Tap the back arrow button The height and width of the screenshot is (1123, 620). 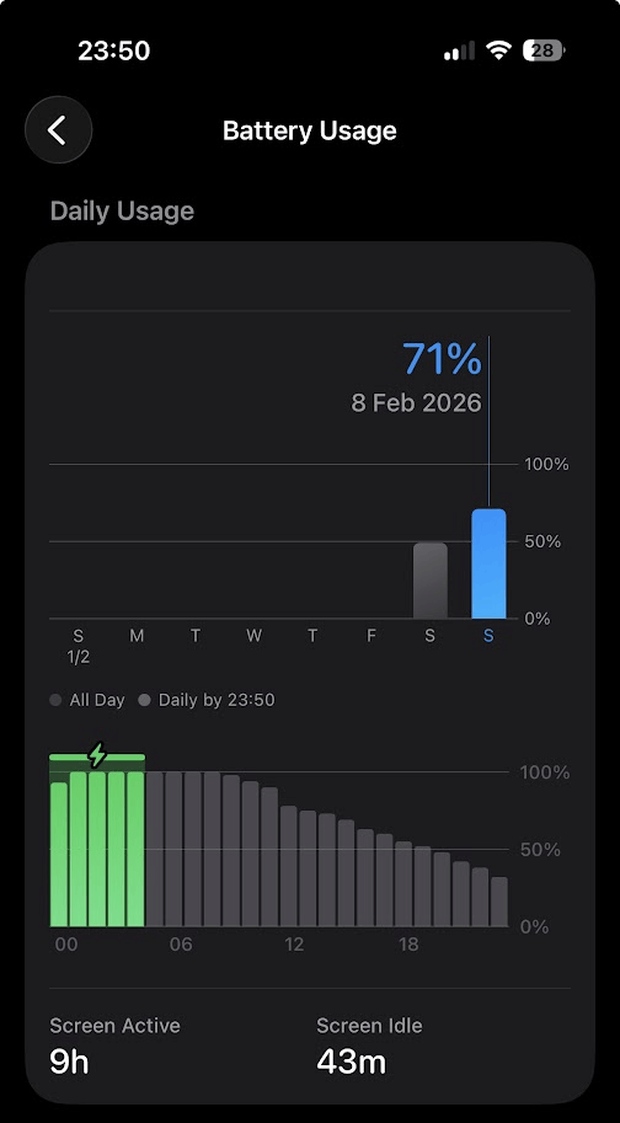pyautogui.click(x=58, y=130)
